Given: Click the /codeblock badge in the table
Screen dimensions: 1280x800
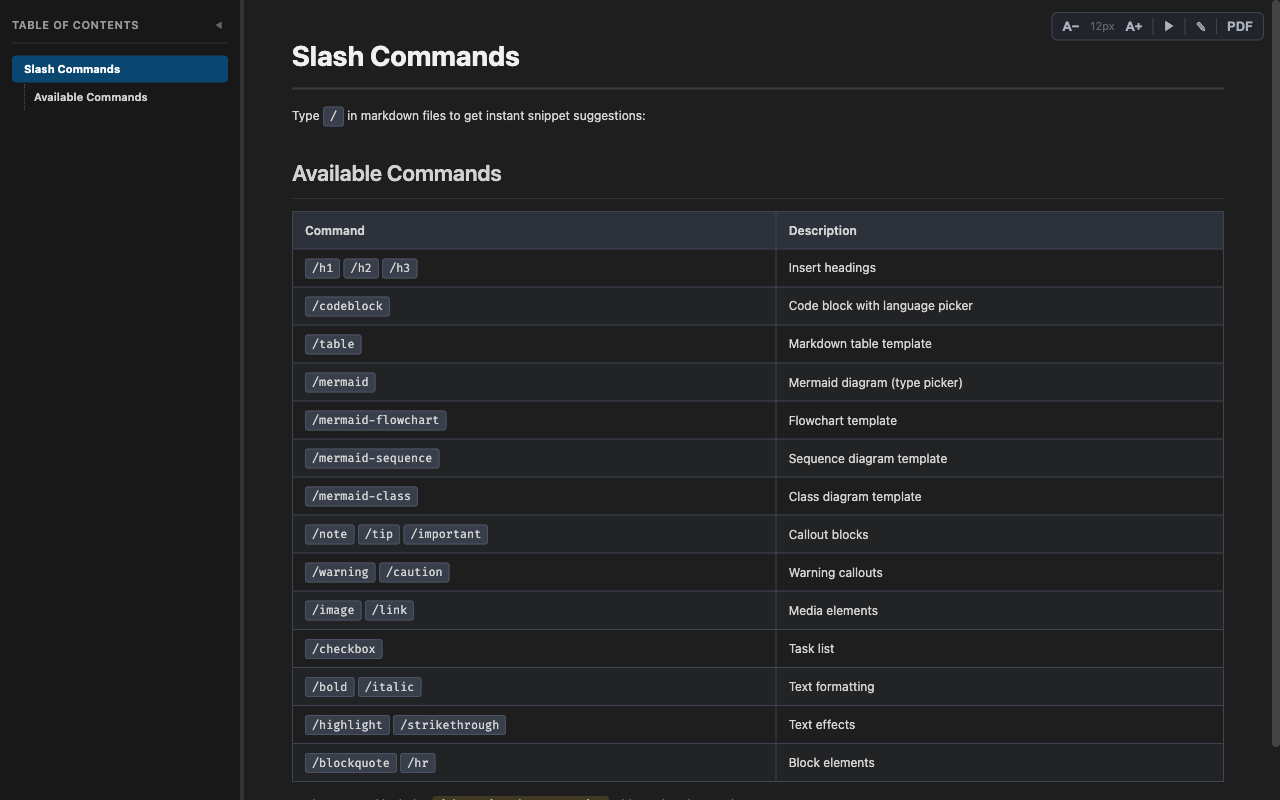Looking at the screenshot, I should point(347,306).
